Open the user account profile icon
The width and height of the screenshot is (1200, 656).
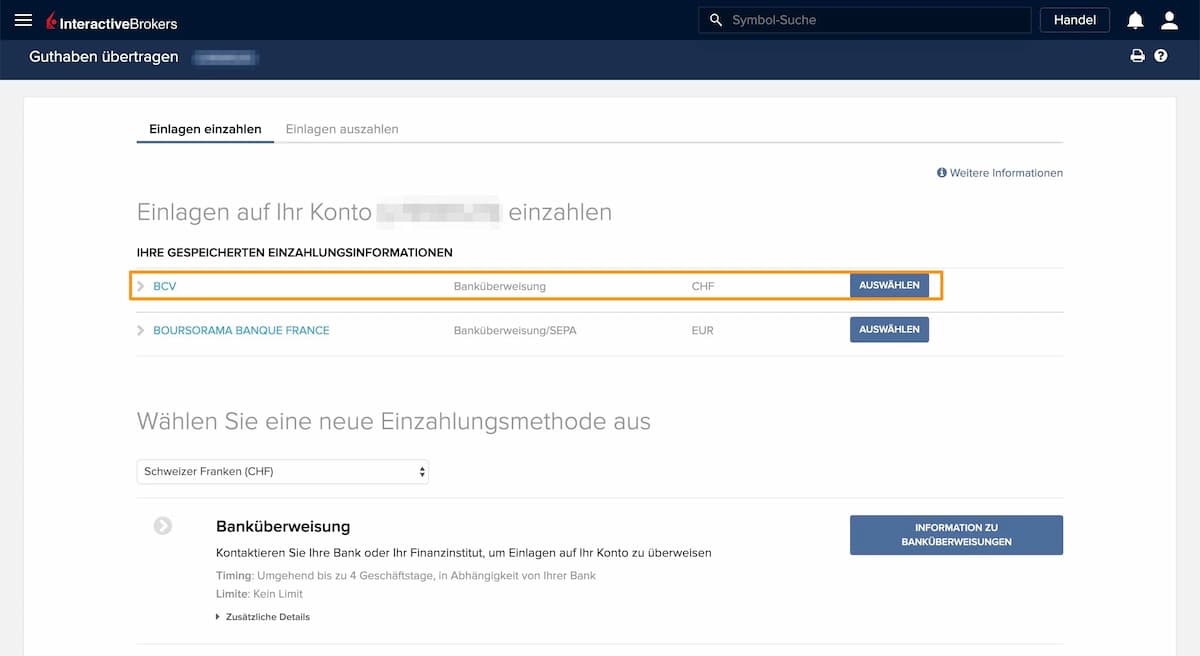click(x=1169, y=20)
